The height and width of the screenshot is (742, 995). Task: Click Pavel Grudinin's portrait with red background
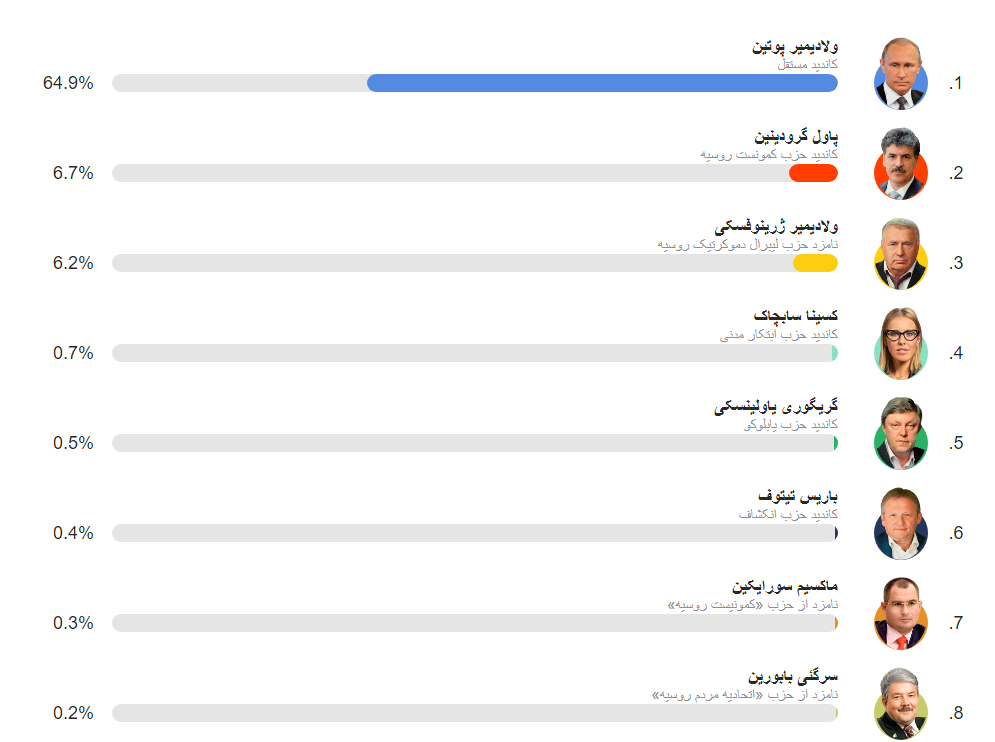tap(900, 164)
